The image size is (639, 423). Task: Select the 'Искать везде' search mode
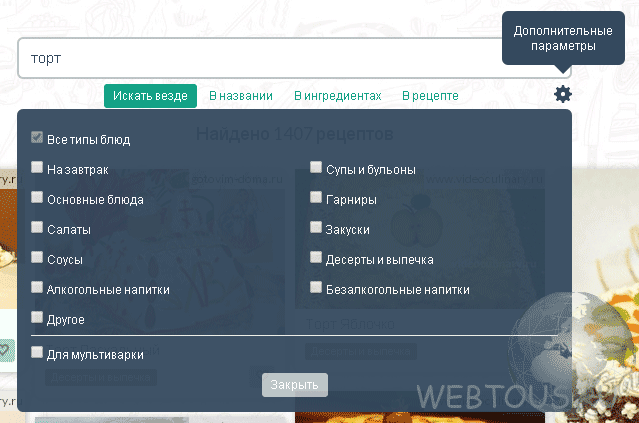pyautogui.click(x=150, y=96)
